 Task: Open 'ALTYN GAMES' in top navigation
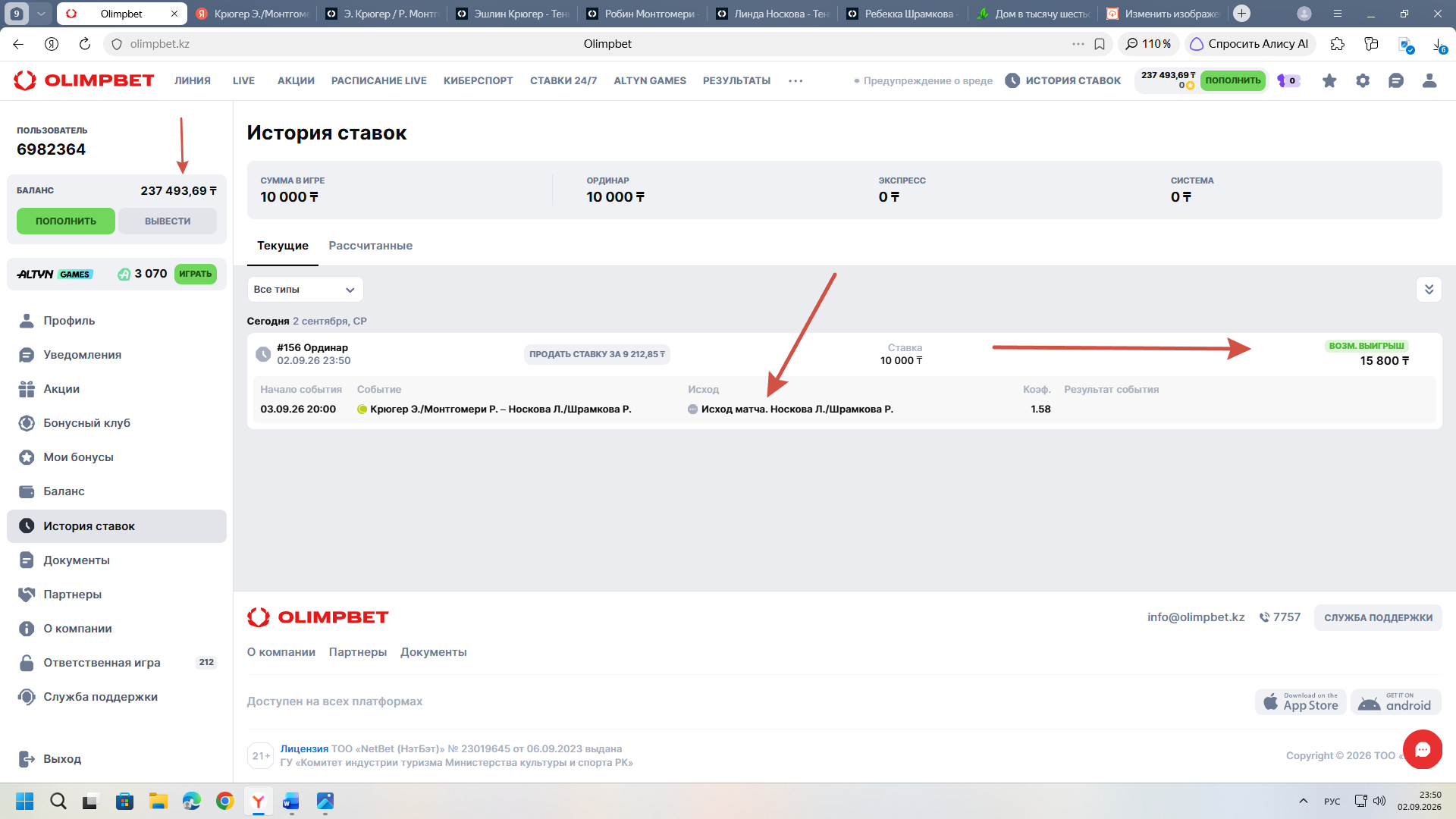pyautogui.click(x=650, y=80)
